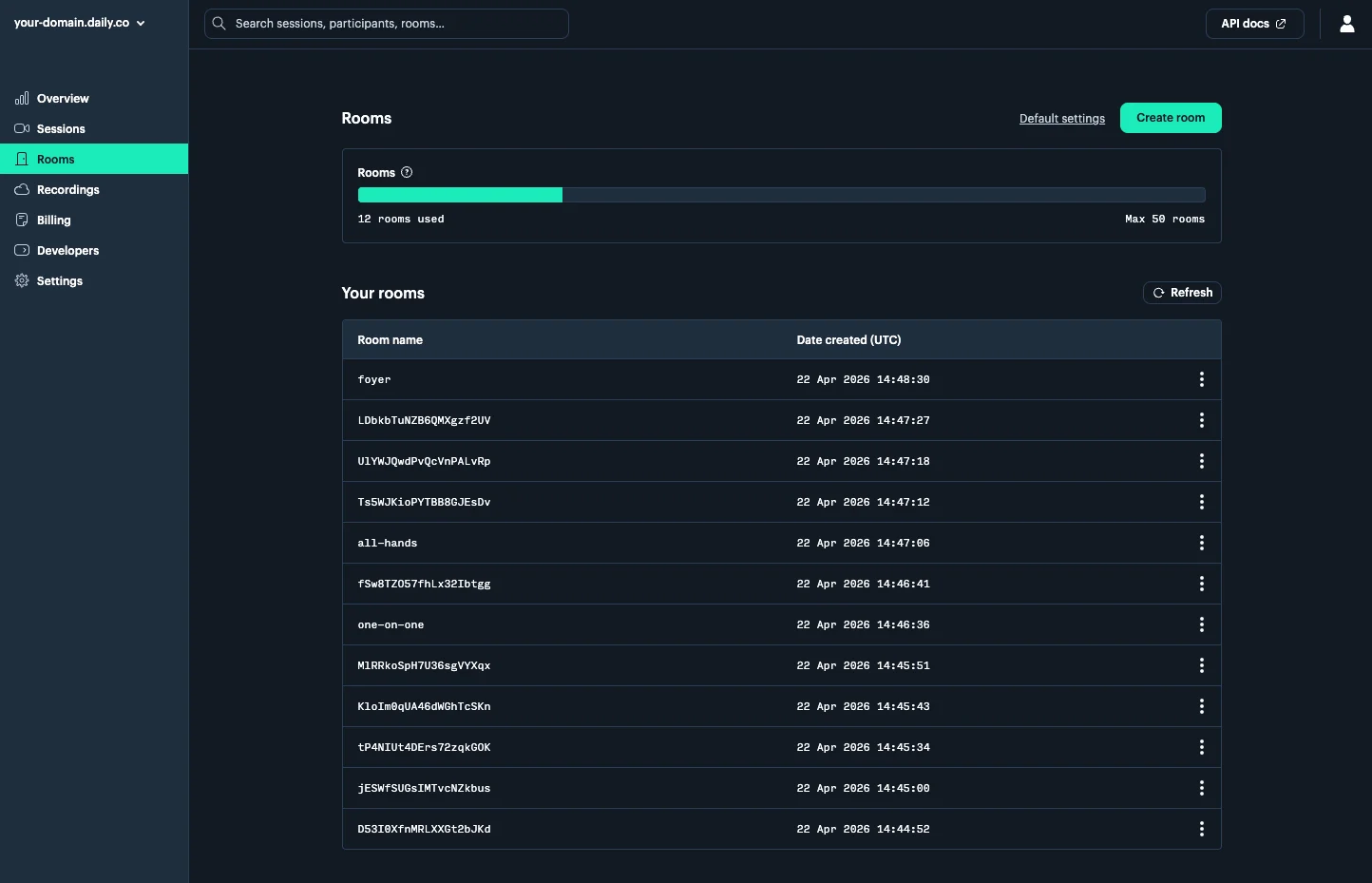The height and width of the screenshot is (883, 1372).
Task: Open the Default settings link
Action: pyautogui.click(x=1062, y=119)
